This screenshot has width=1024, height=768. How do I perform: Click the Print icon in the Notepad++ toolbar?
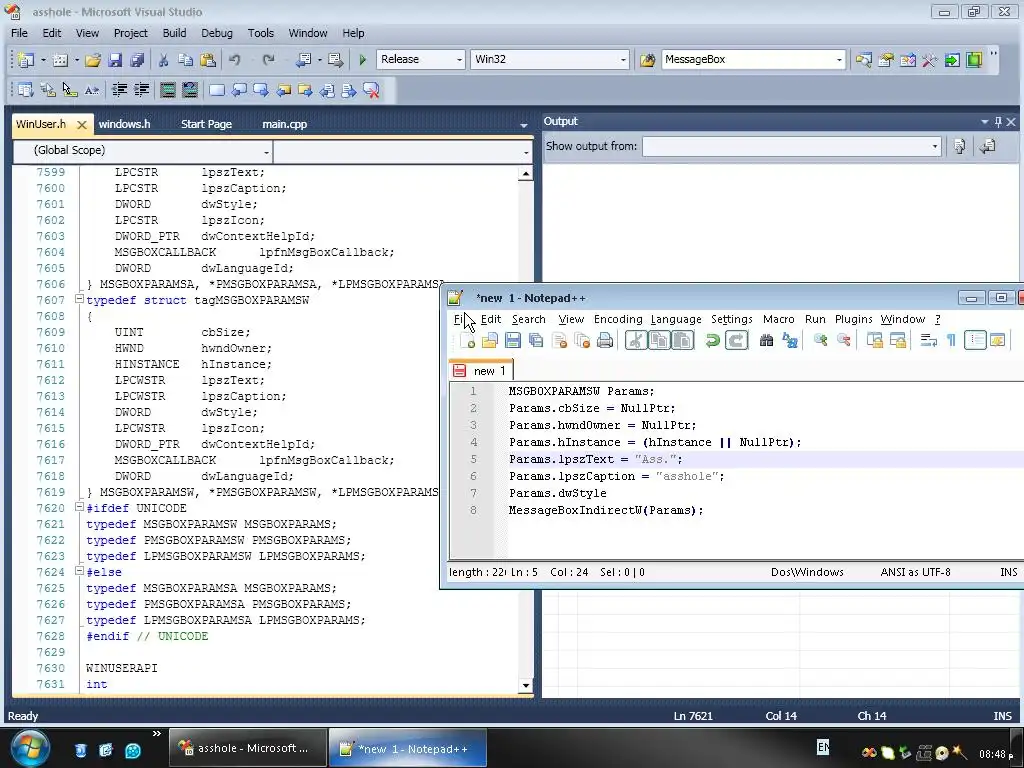605,340
